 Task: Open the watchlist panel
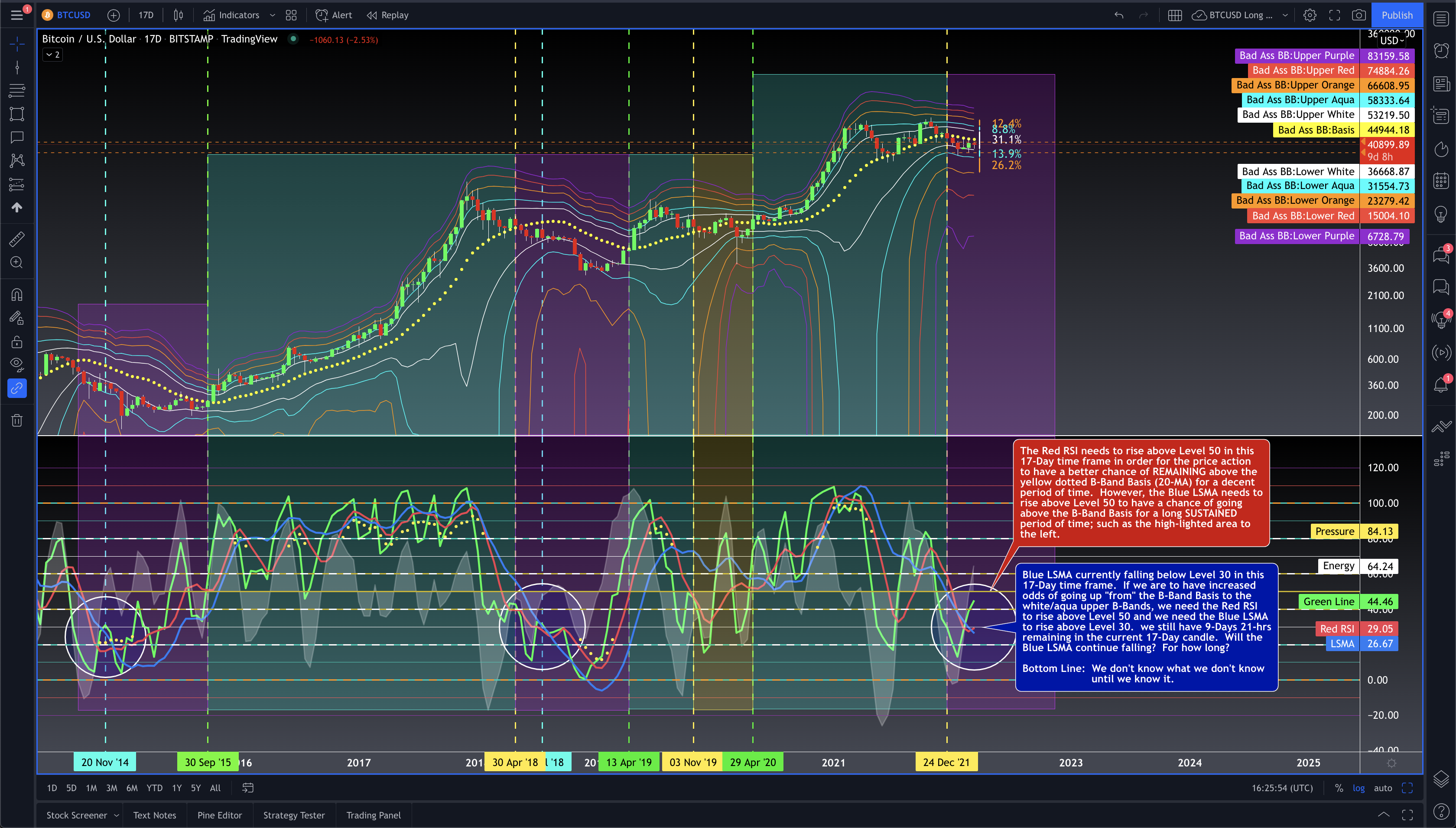(1441, 19)
